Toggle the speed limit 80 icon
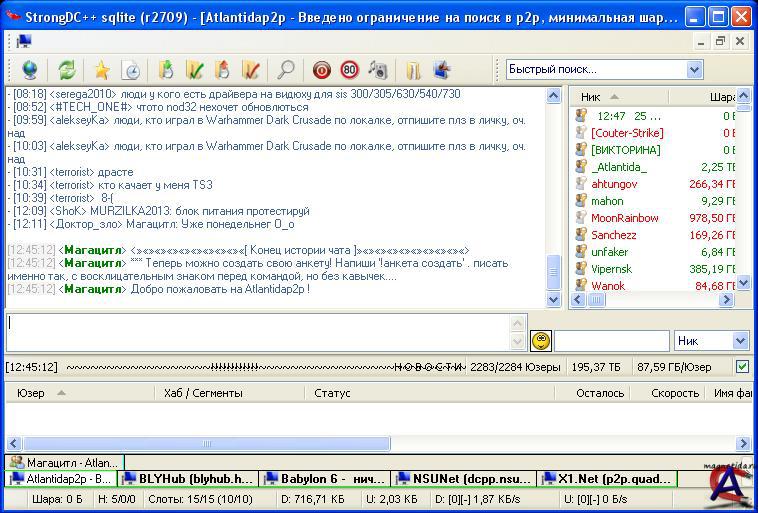The image size is (758, 513). point(349,70)
